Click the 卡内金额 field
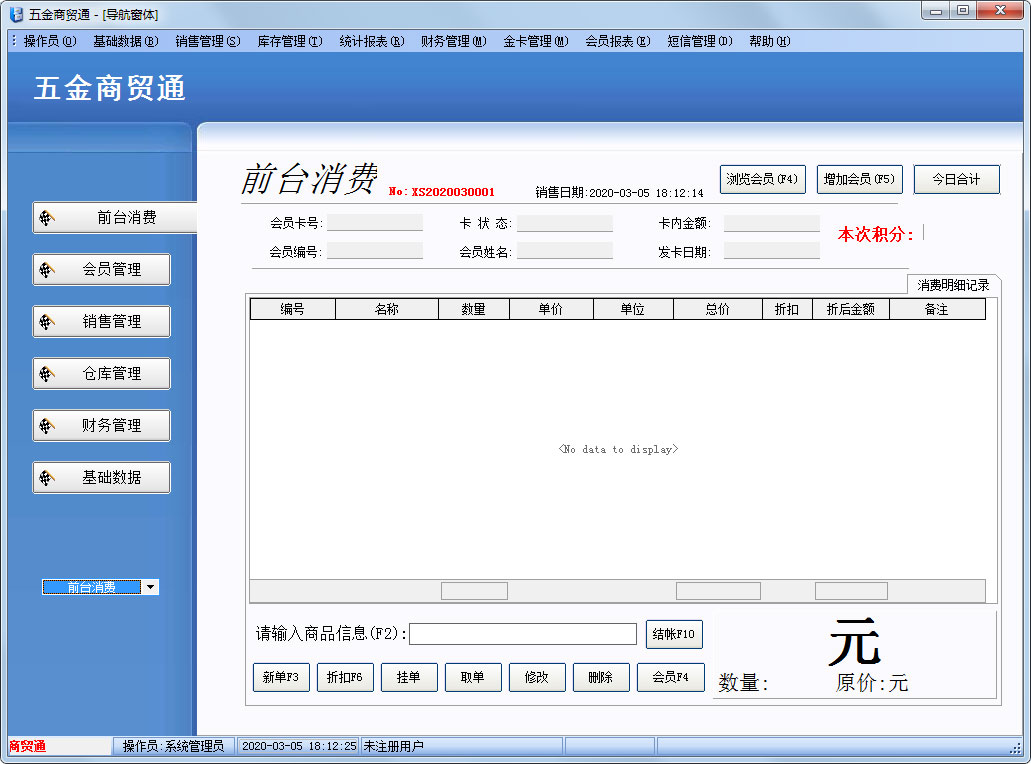The height and width of the screenshot is (764, 1031). coord(772,224)
